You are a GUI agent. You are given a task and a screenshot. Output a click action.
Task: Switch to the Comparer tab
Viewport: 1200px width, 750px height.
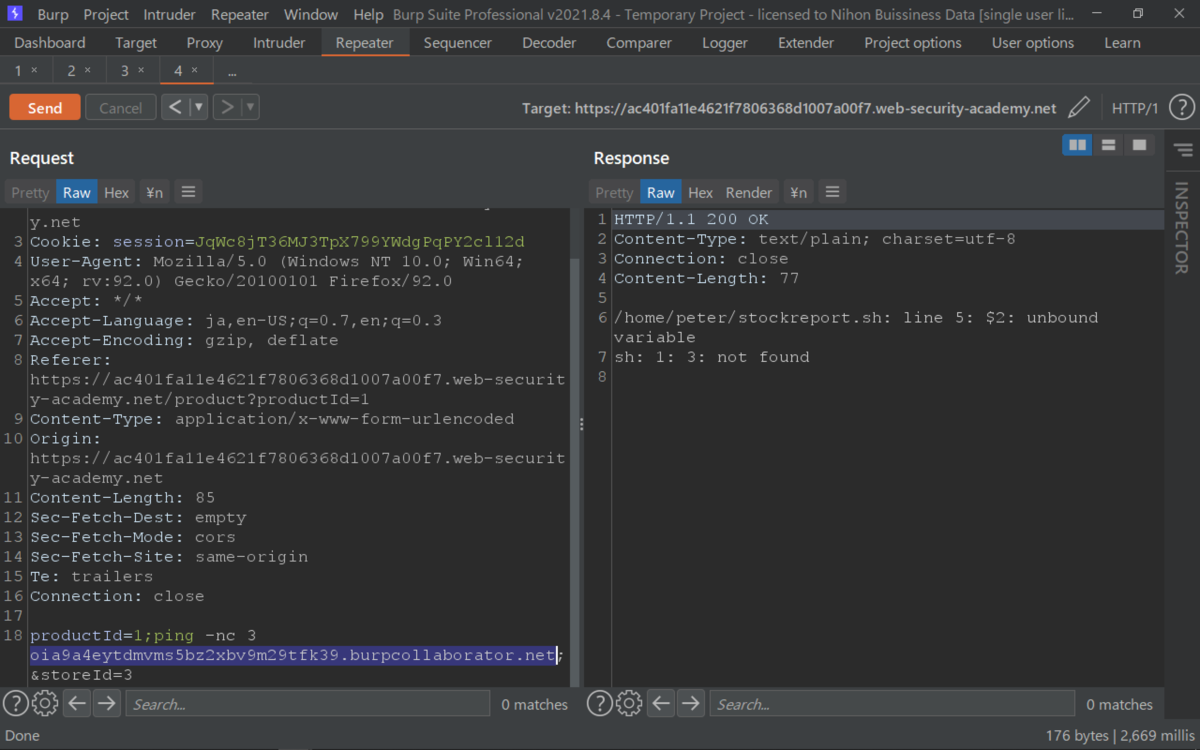(639, 43)
